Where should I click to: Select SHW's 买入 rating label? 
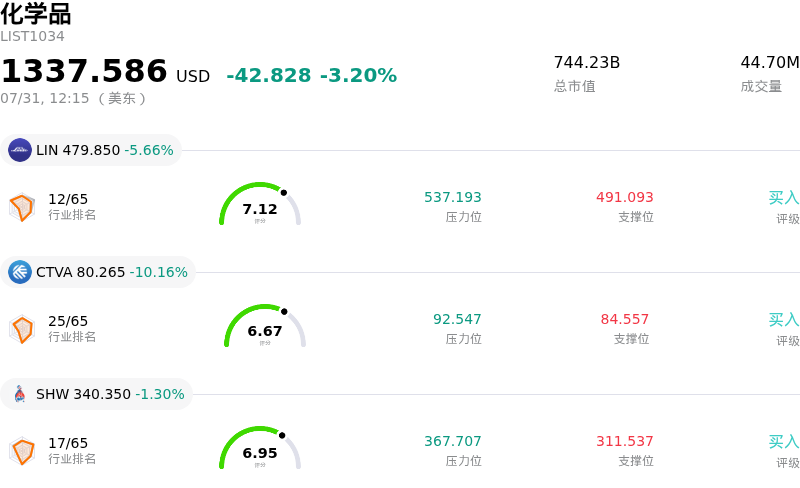pyautogui.click(x=784, y=442)
